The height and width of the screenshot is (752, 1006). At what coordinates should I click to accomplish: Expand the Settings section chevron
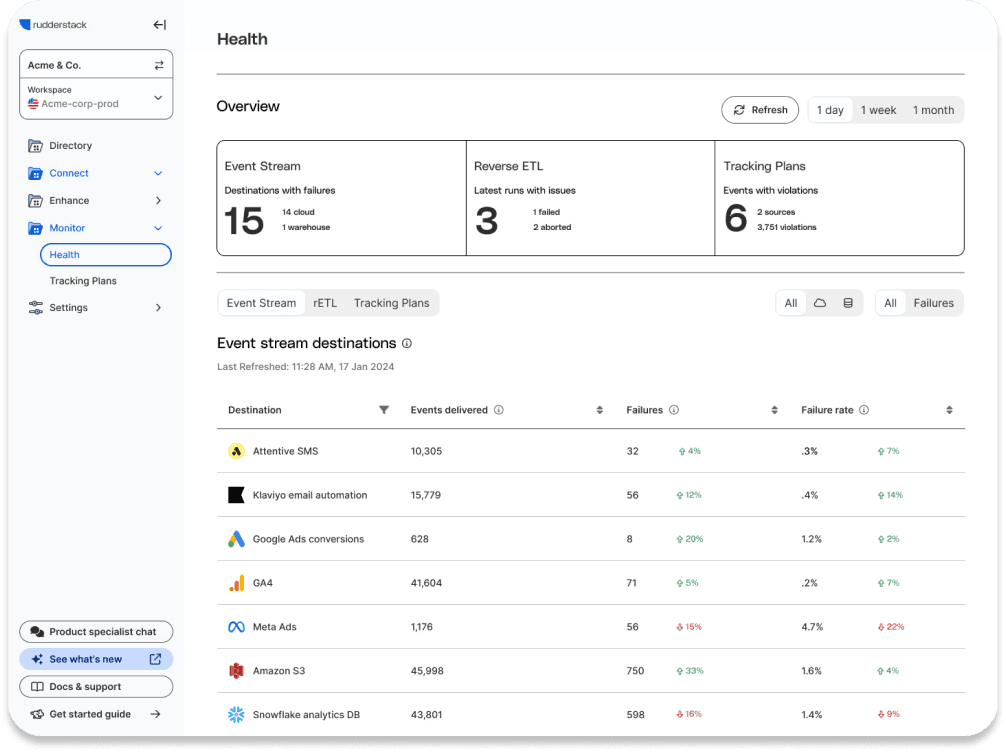tap(158, 308)
